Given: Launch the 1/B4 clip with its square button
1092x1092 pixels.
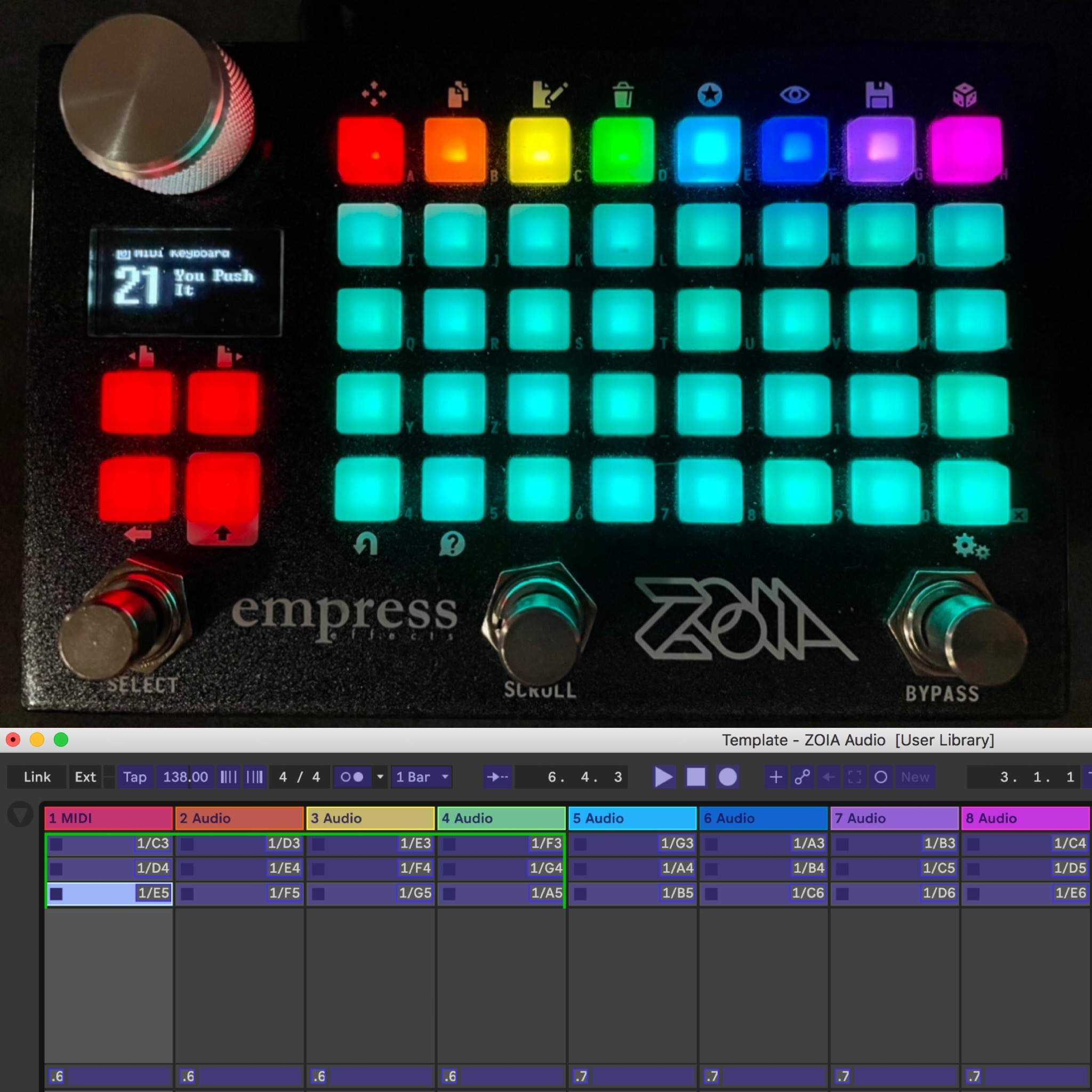Looking at the screenshot, I should pyautogui.click(x=712, y=869).
